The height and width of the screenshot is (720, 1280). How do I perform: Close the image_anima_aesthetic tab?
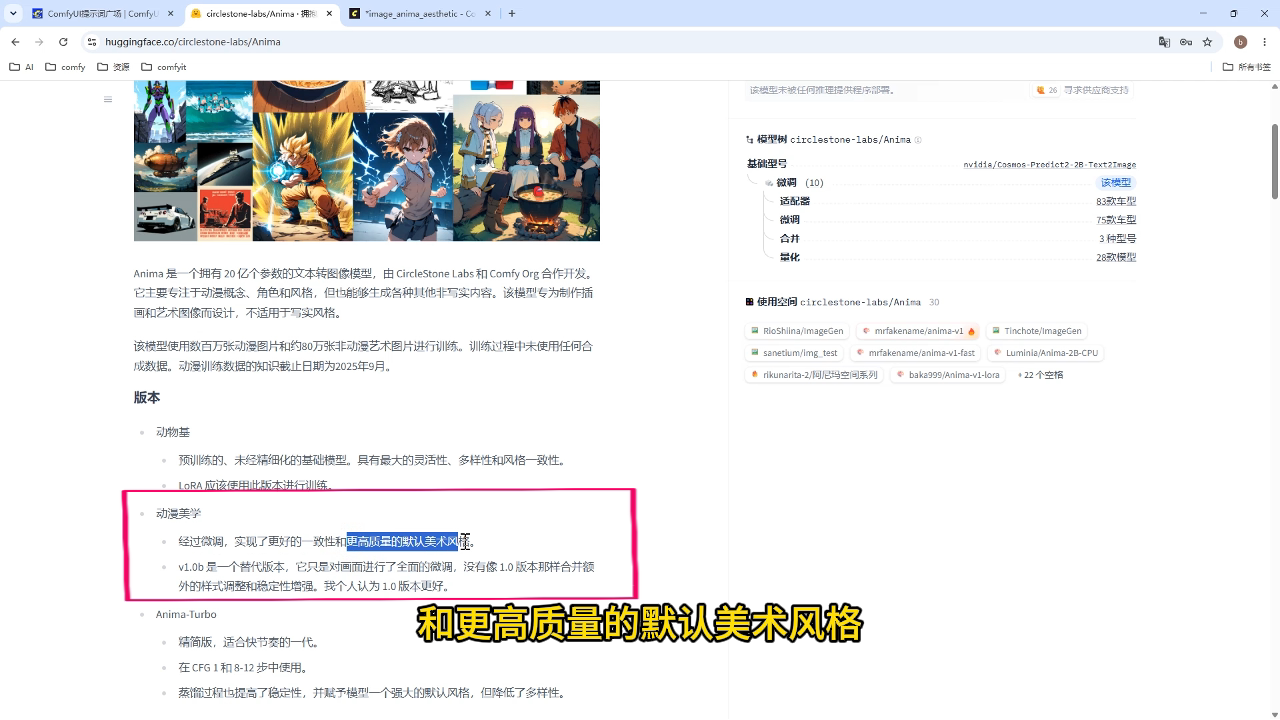pos(487,14)
